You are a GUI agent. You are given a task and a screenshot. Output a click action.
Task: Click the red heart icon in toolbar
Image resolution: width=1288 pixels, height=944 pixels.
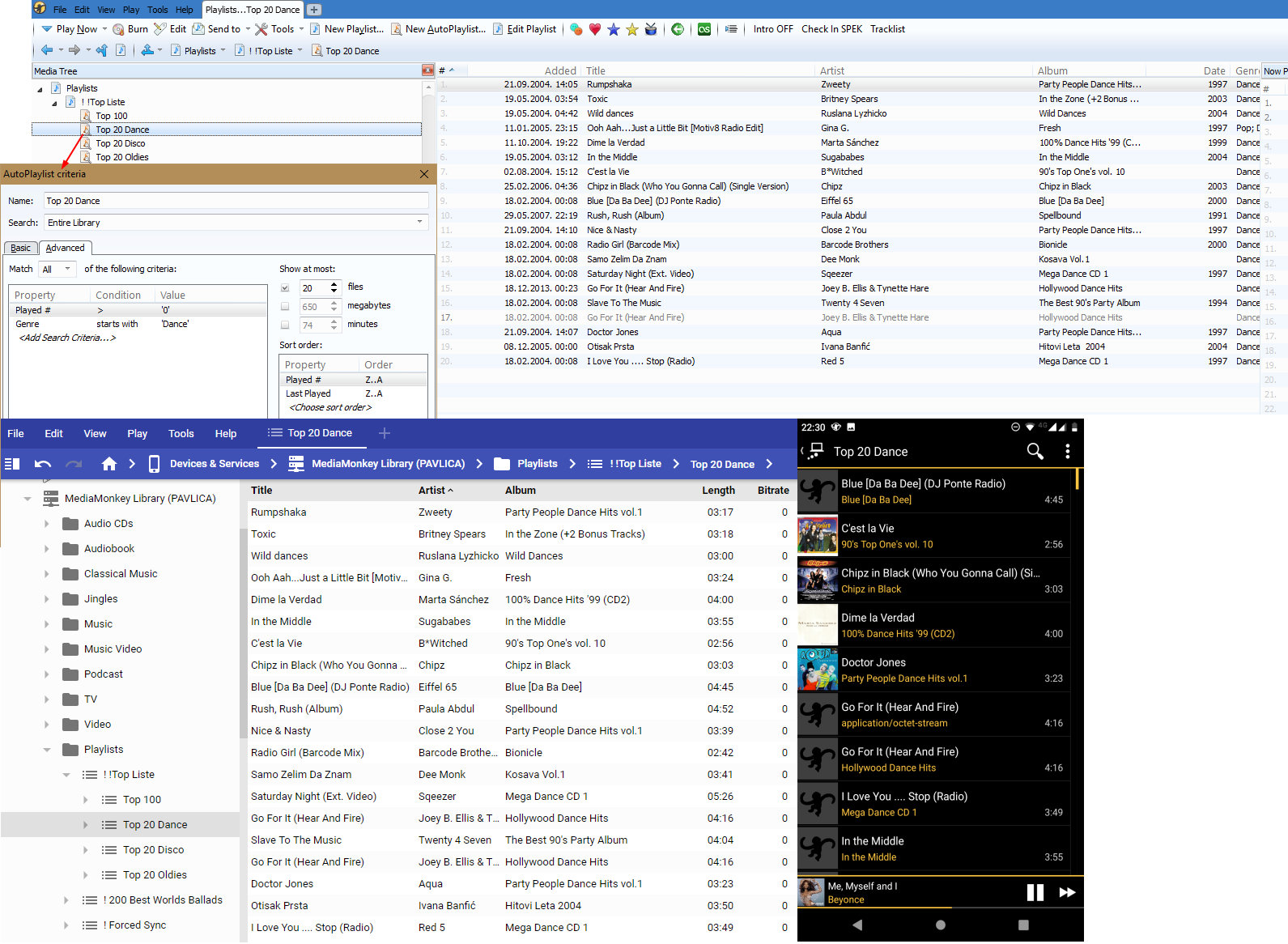[x=595, y=29]
